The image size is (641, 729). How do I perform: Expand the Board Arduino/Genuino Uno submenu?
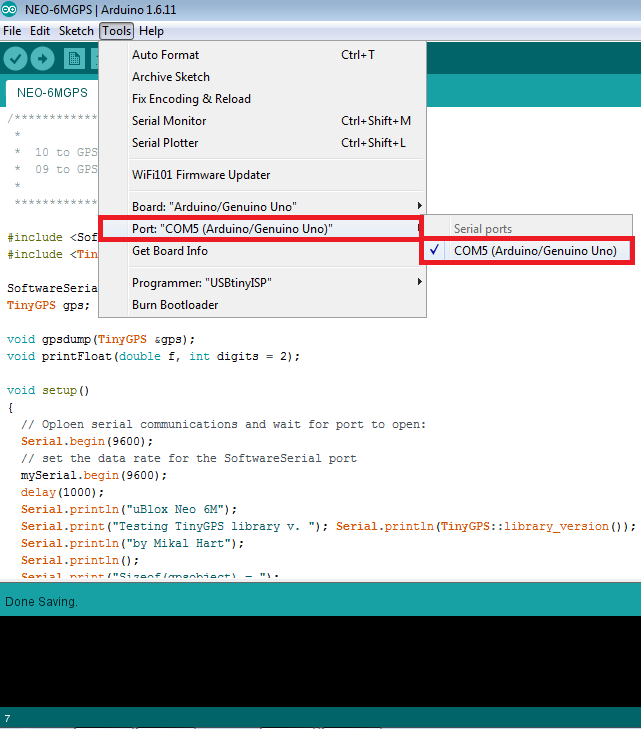[x=262, y=206]
